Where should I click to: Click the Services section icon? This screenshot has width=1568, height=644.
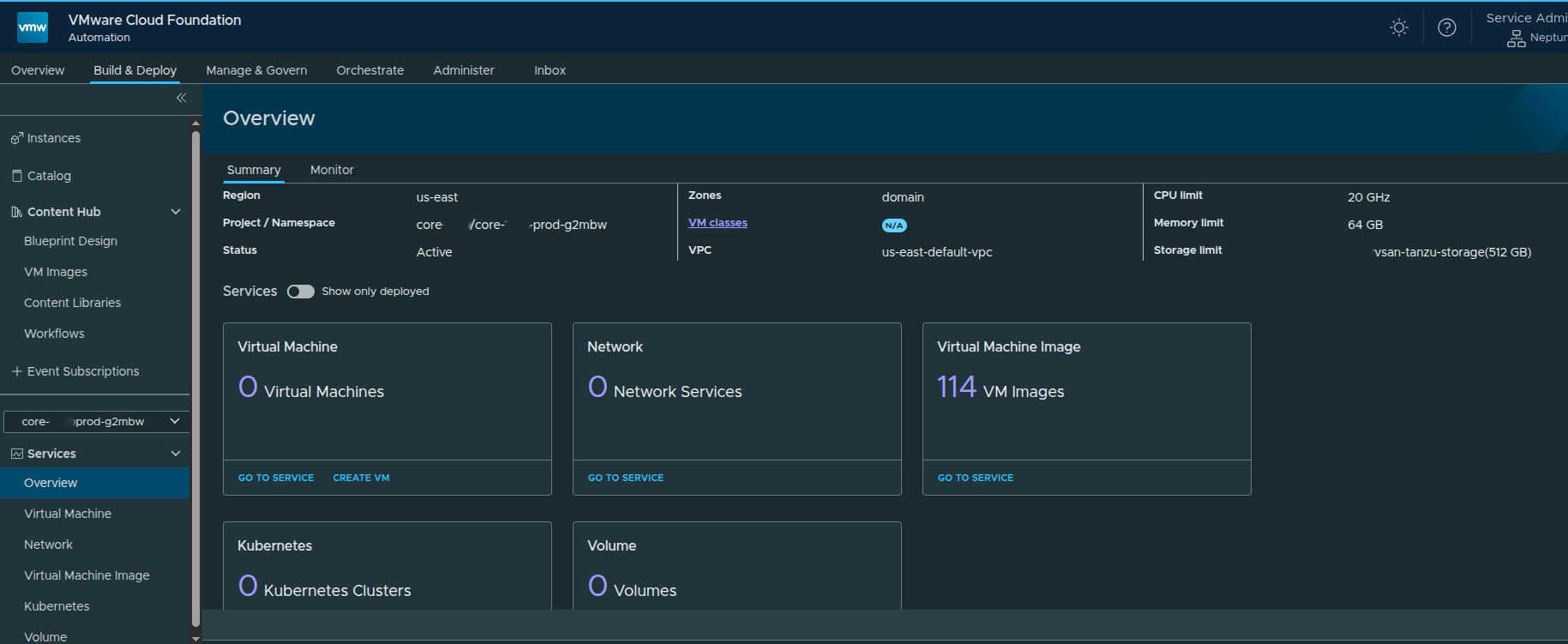pos(16,454)
